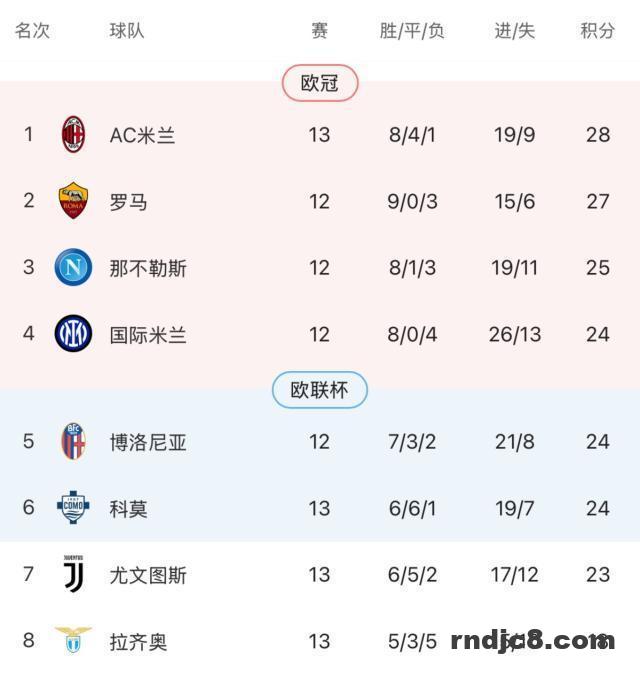The height and width of the screenshot is (679, 640).
Task: Select the 欧联杯 zone label
Action: click(320, 390)
